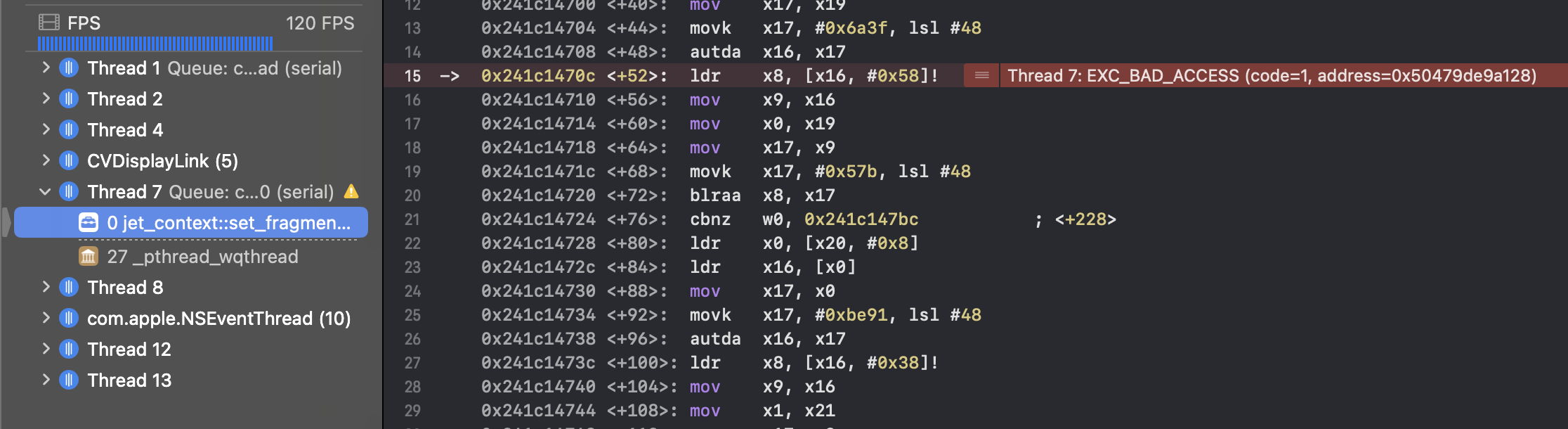Click the jet_context stack frame icon
The height and width of the screenshot is (429, 1568).
(x=89, y=223)
